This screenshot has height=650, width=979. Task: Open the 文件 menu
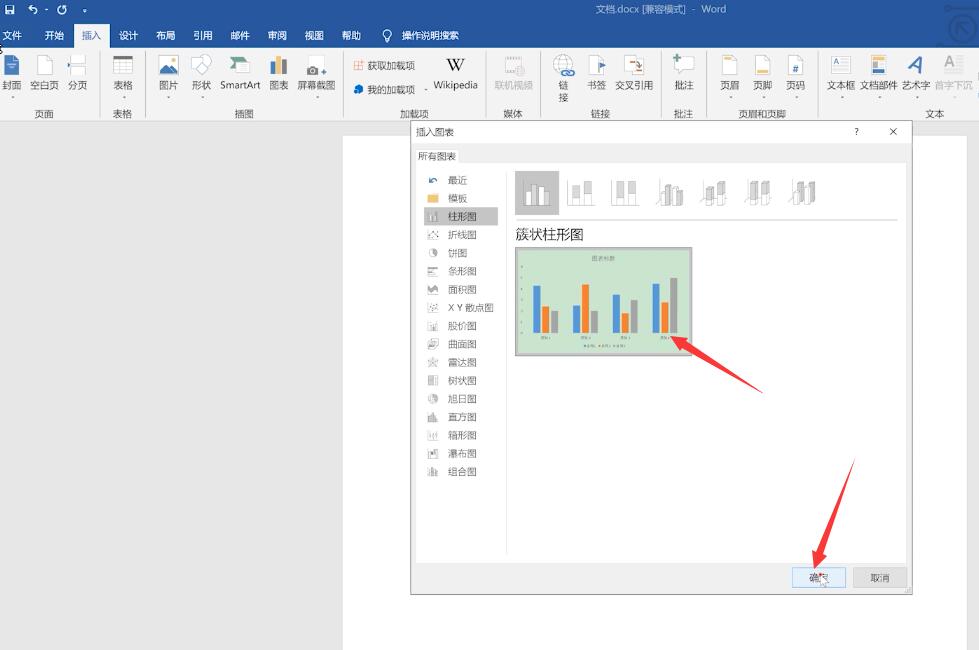[12, 36]
